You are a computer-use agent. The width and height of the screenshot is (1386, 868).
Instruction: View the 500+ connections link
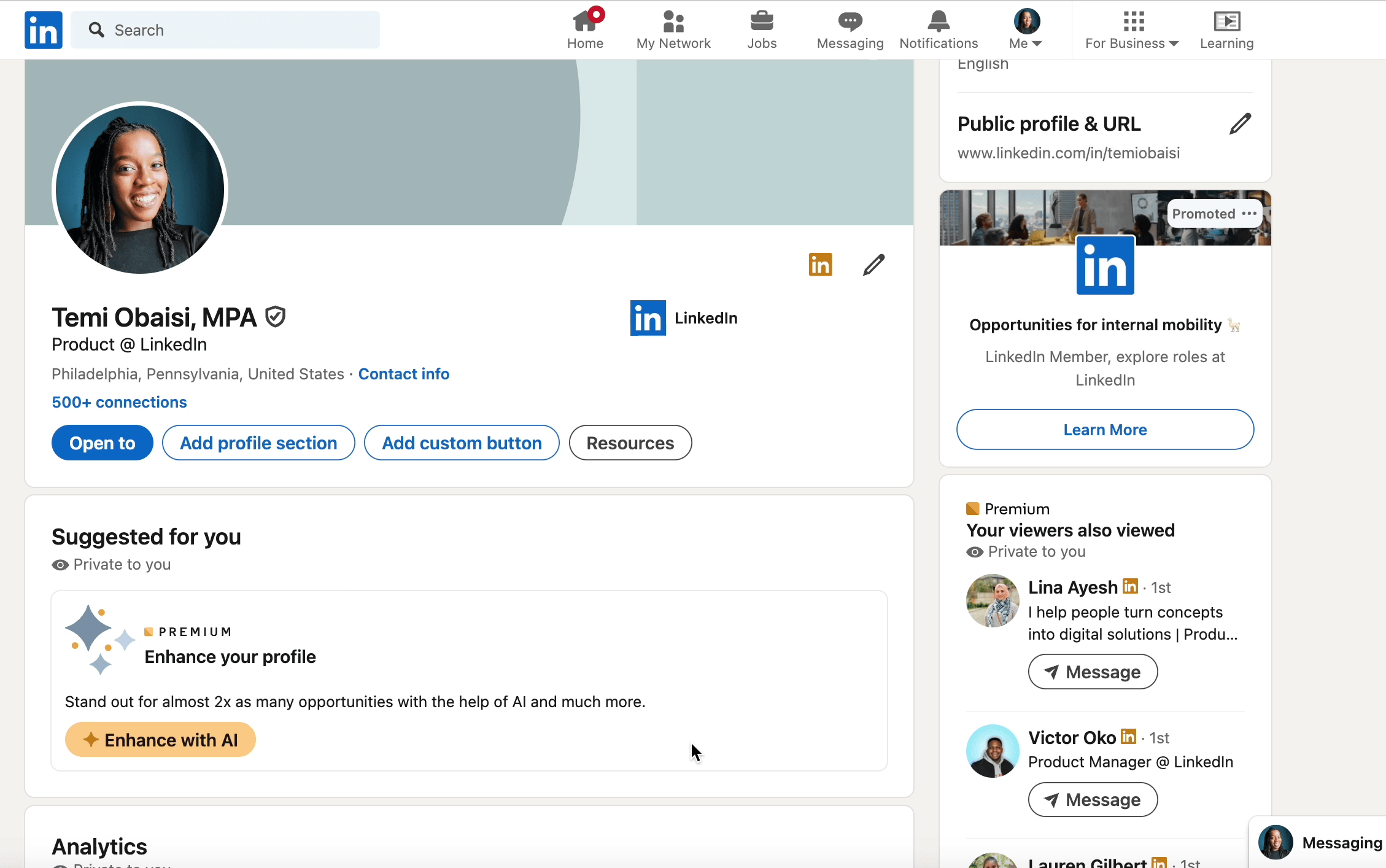119,402
